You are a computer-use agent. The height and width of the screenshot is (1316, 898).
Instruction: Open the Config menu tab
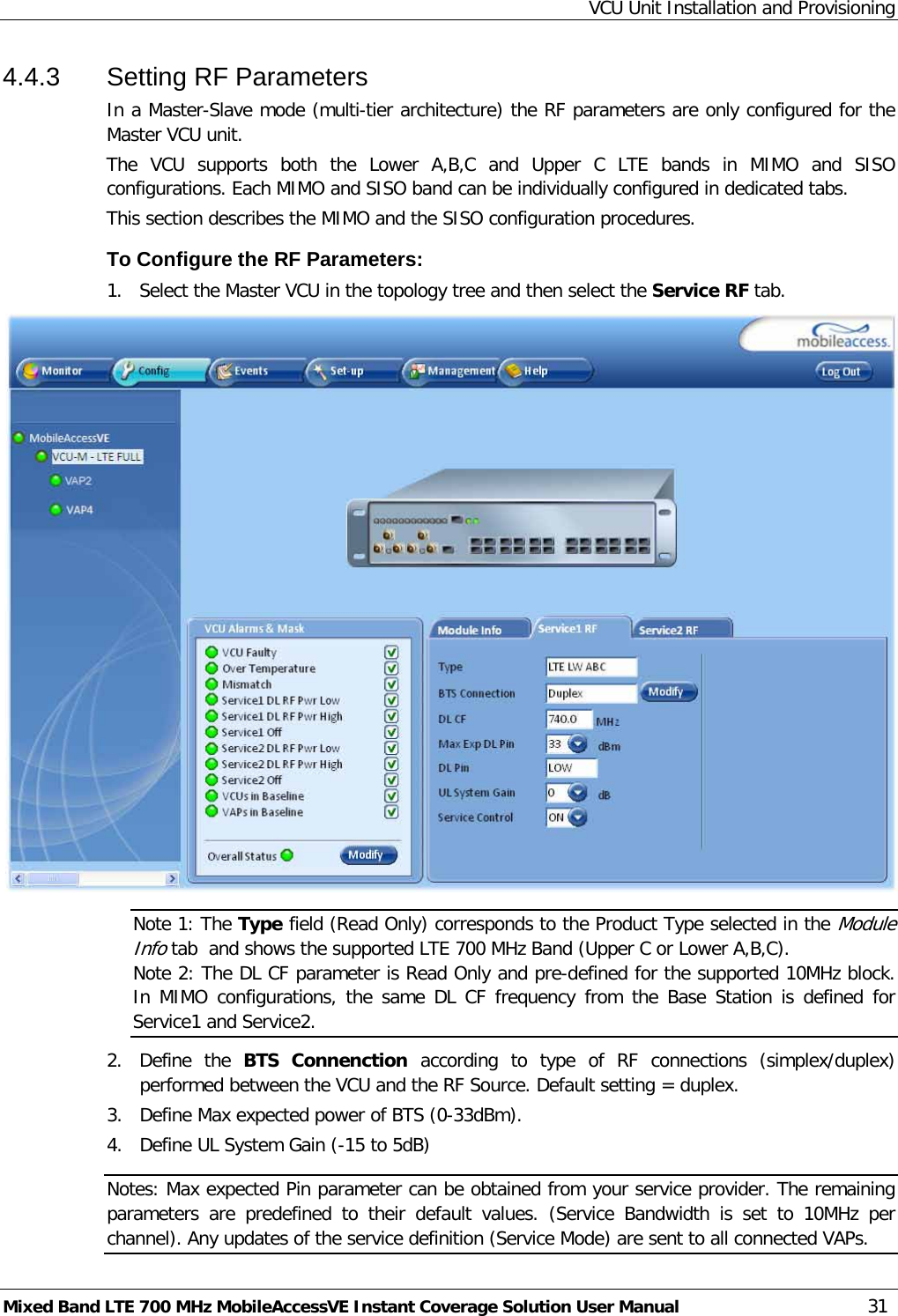pyautogui.click(x=160, y=371)
